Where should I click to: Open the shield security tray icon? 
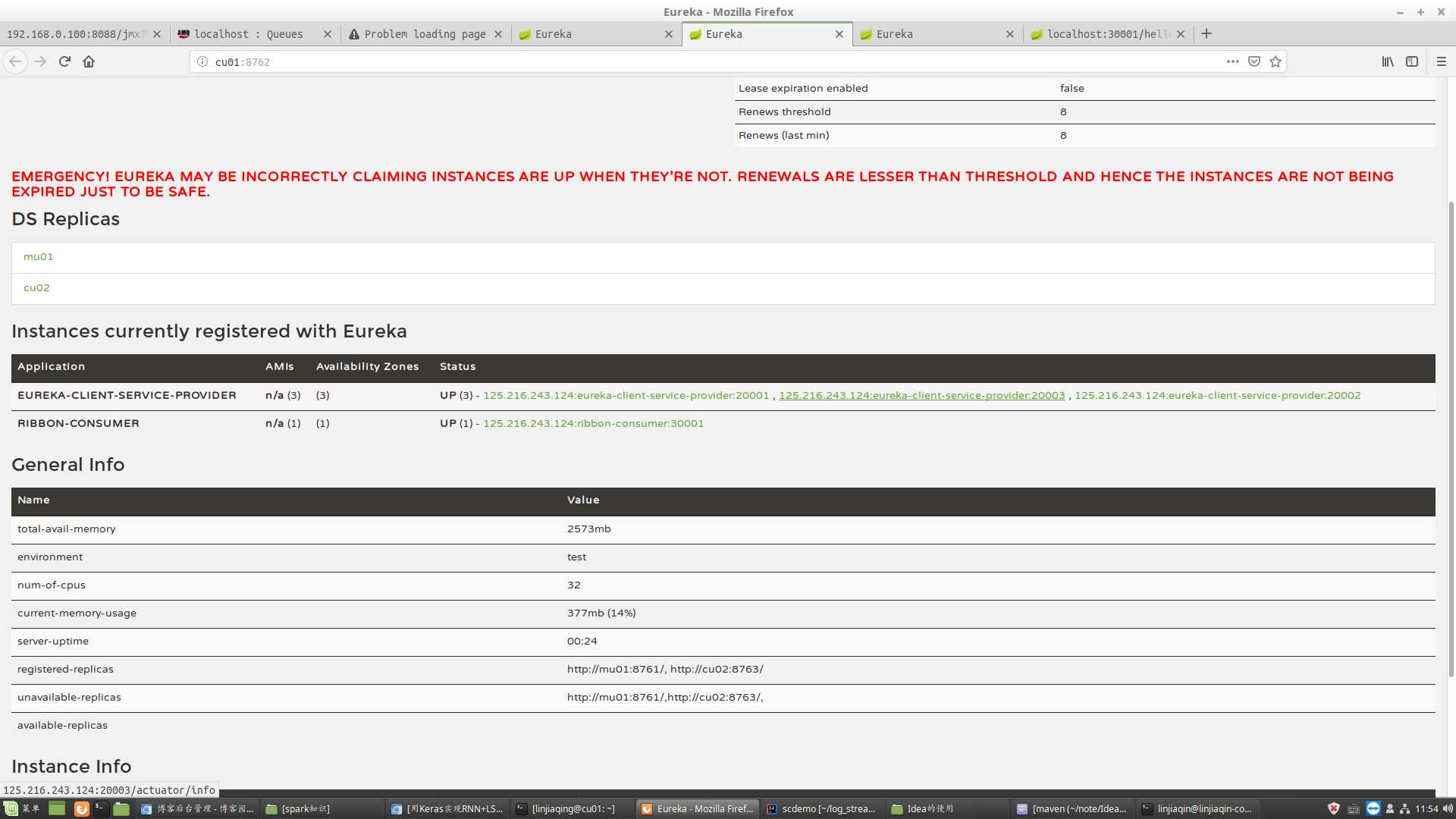click(1334, 809)
